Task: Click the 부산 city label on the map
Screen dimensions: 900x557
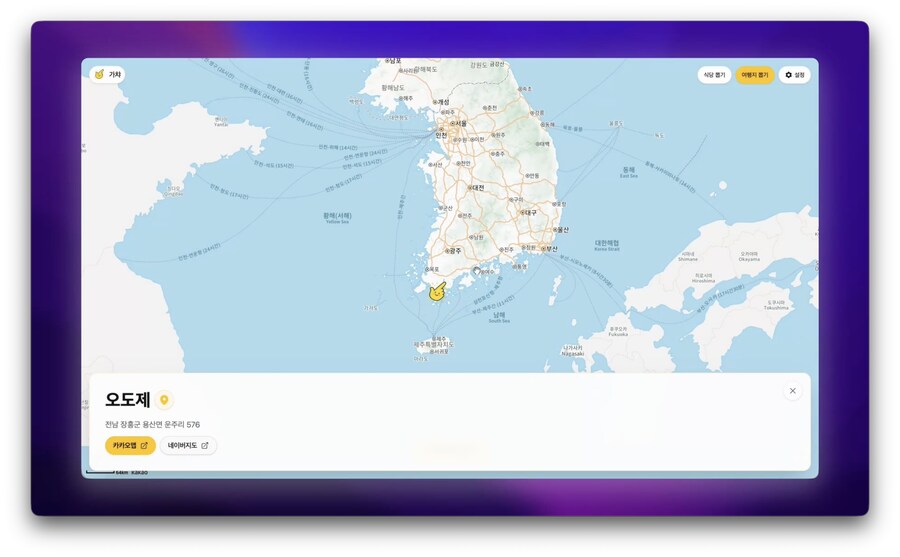Action: tap(549, 249)
